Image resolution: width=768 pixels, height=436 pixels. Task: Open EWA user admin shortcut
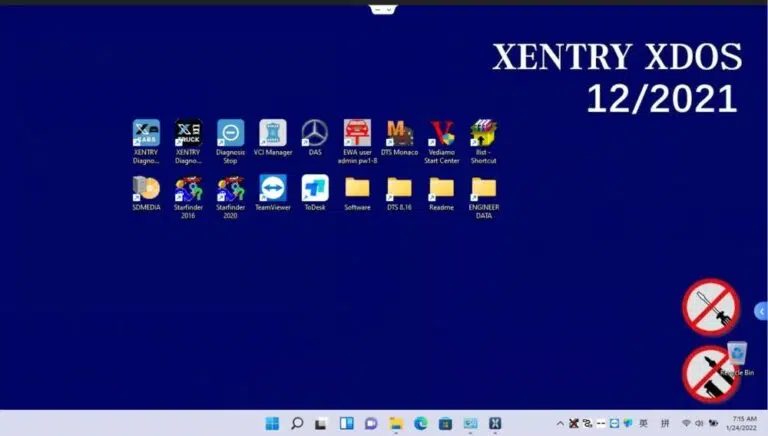point(357,133)
